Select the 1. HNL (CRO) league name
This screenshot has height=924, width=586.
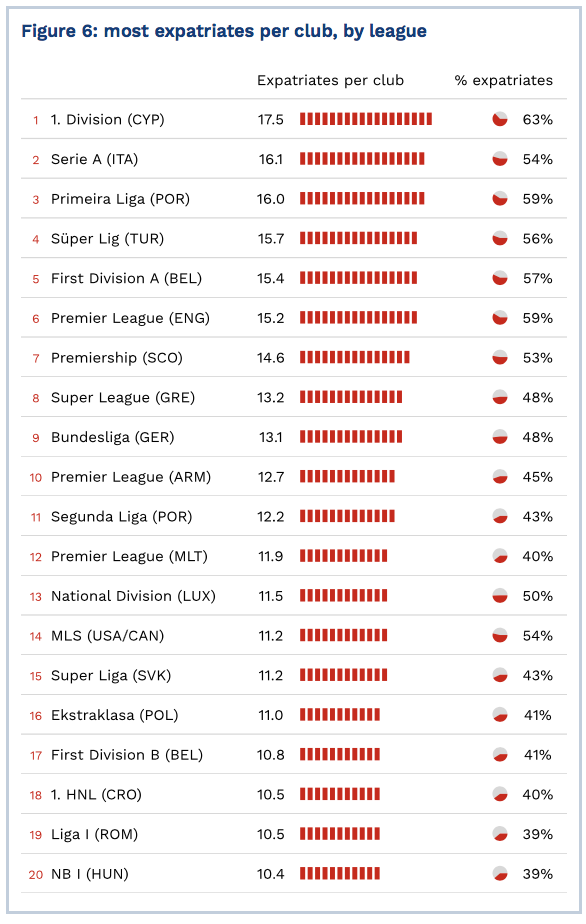tap(96, 794)
